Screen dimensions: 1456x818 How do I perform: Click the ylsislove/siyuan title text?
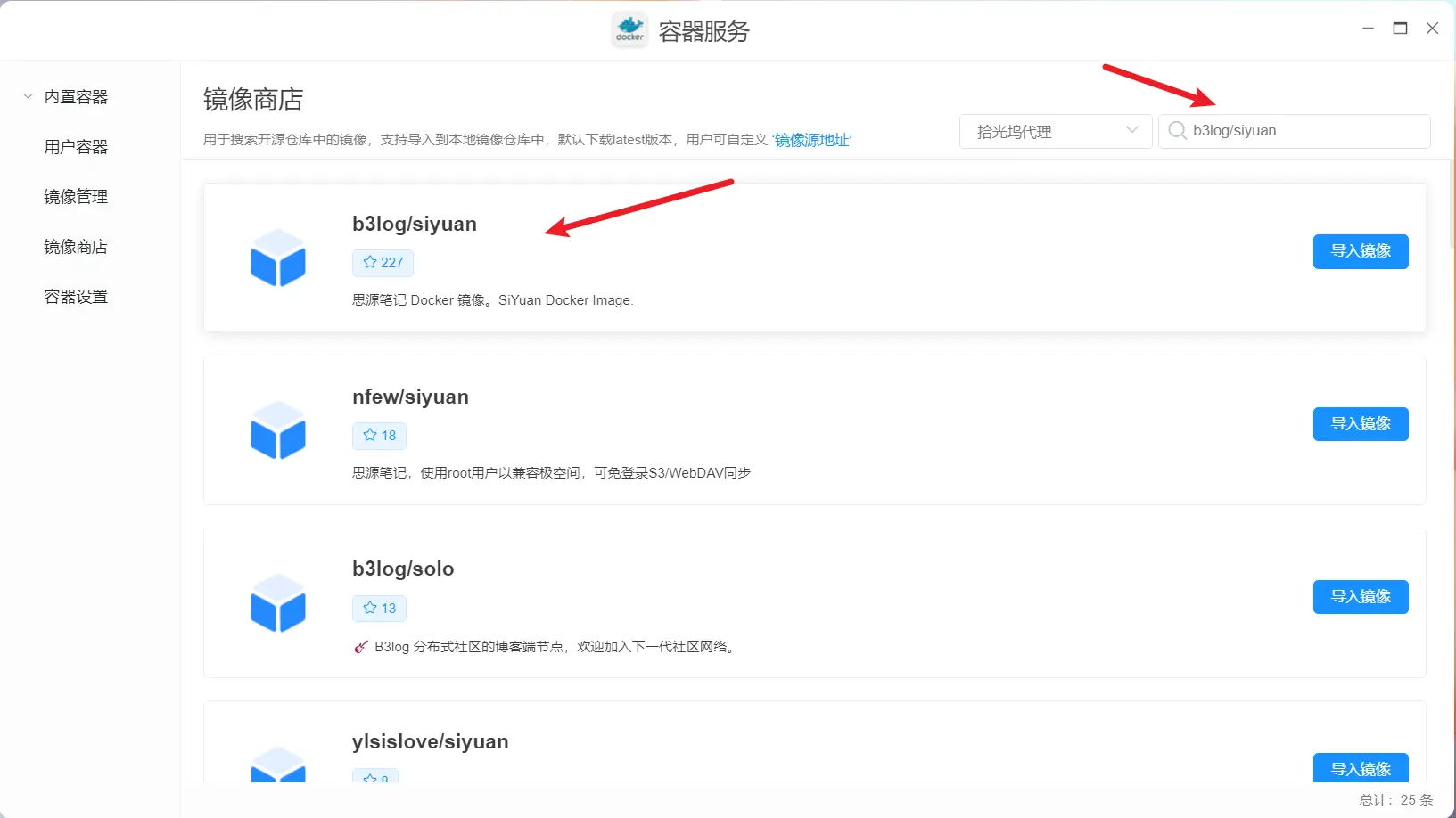[431, 741]
